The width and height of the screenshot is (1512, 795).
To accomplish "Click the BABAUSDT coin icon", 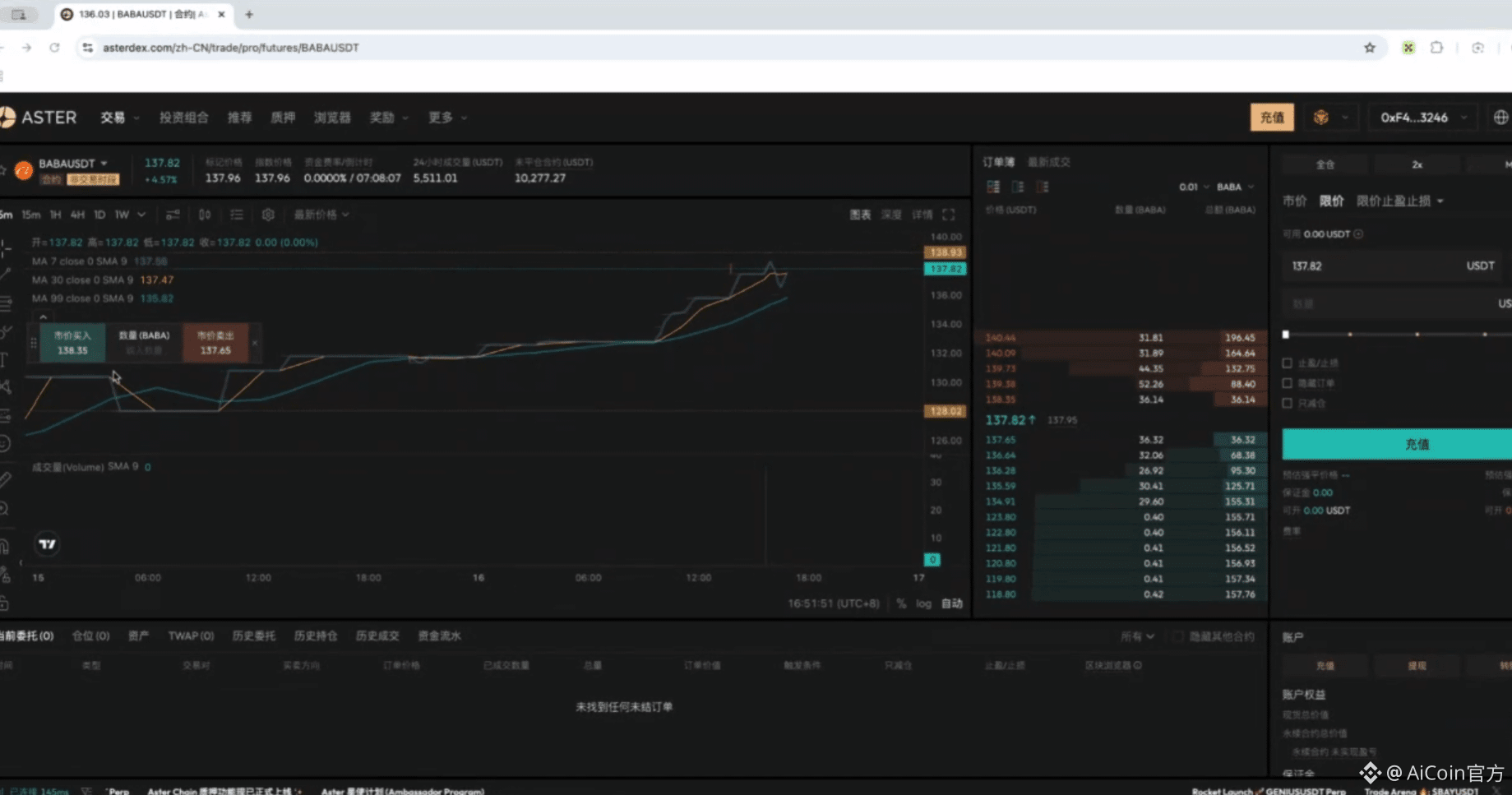I will pos(23,170).
